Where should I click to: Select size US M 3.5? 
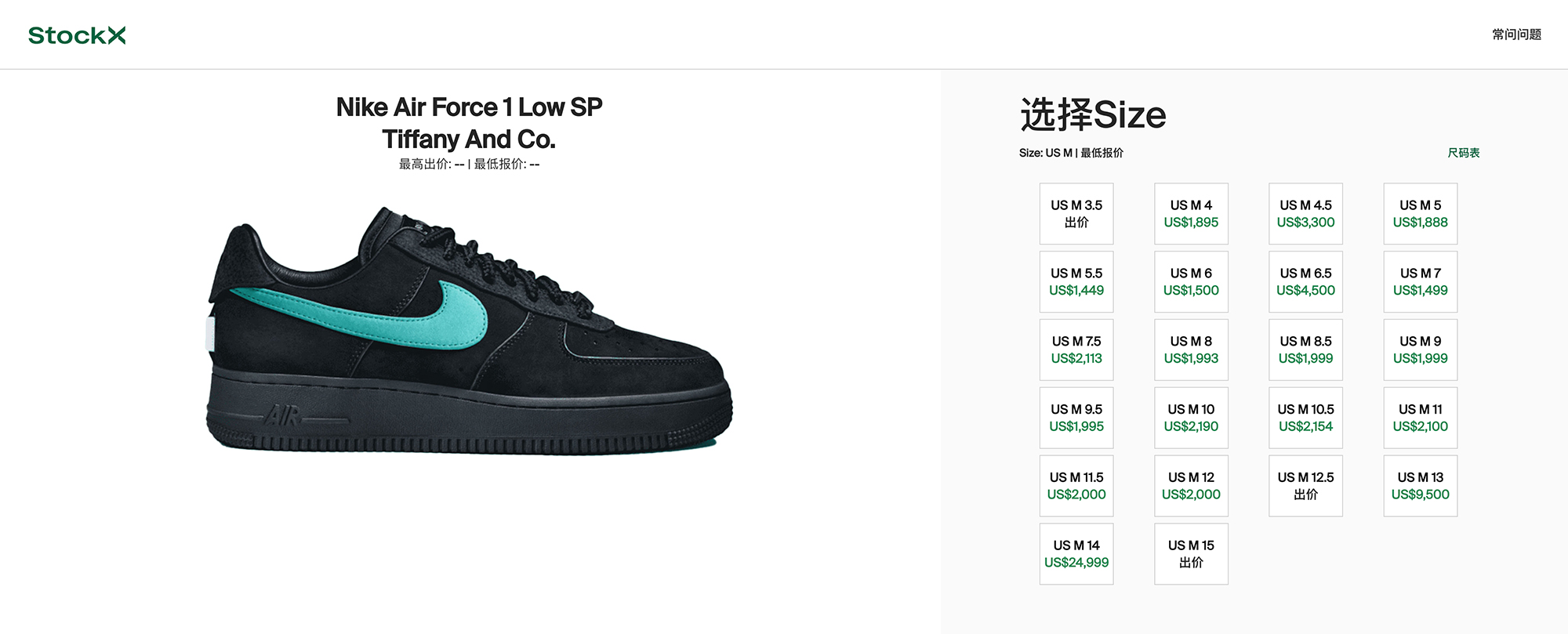(x=1076, y=214)
